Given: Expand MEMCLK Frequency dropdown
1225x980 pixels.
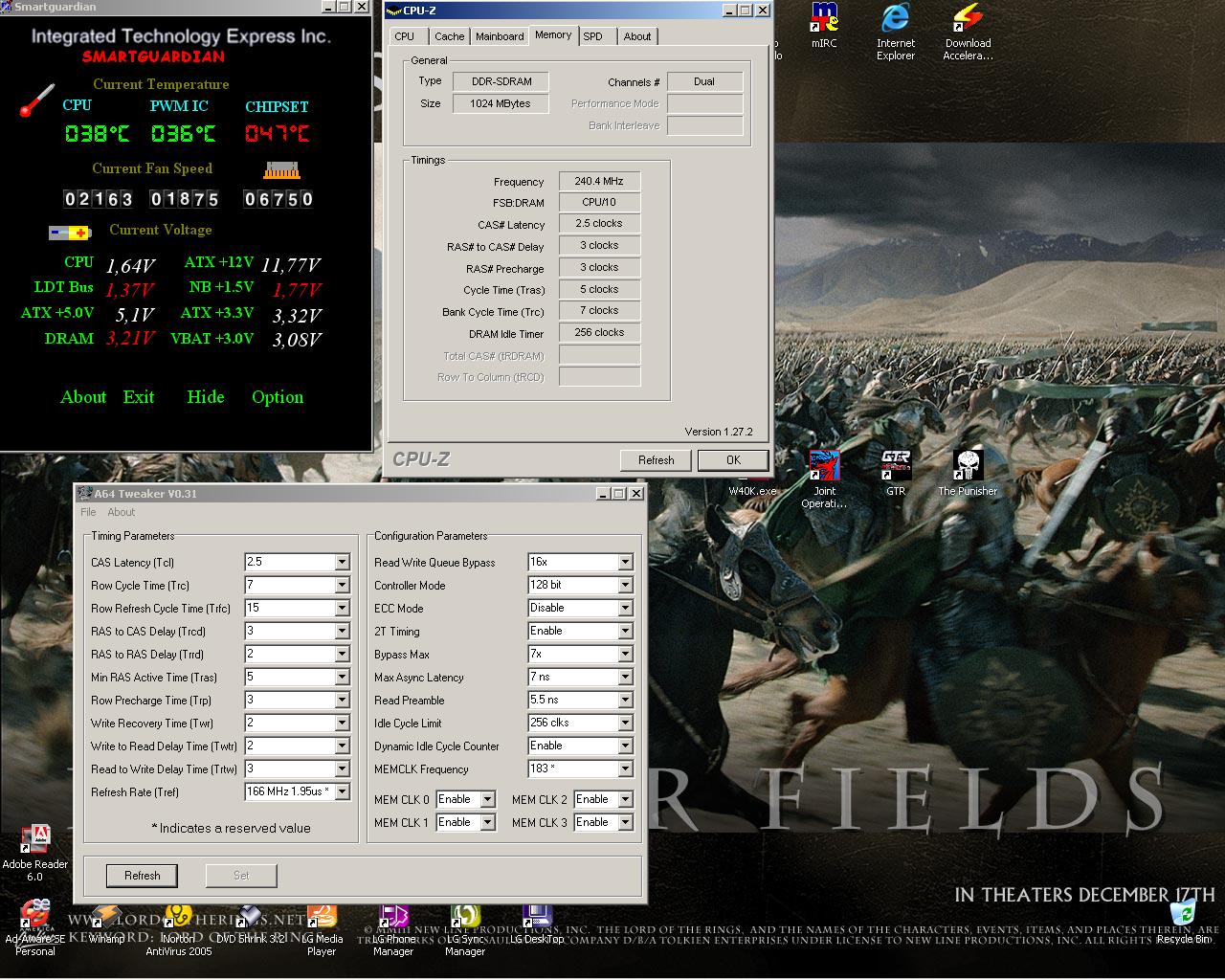Looking at the screenshot, I should (625, 768).
